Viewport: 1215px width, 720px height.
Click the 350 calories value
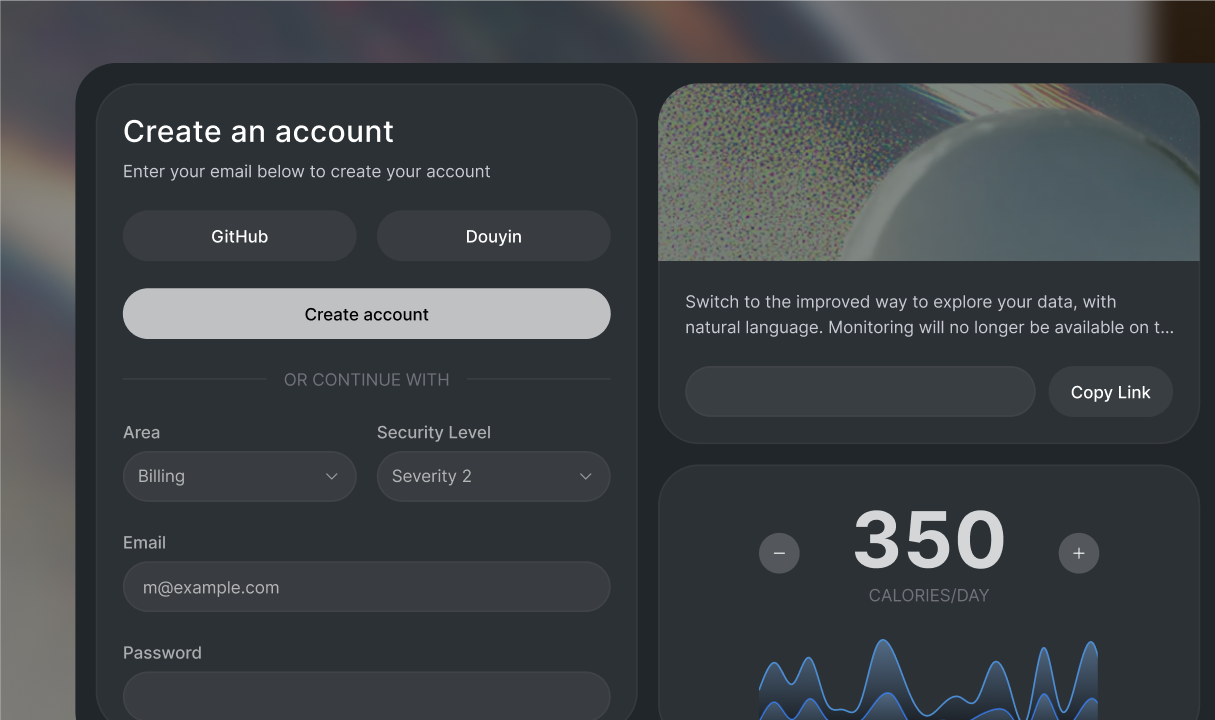tap(929, 541)
